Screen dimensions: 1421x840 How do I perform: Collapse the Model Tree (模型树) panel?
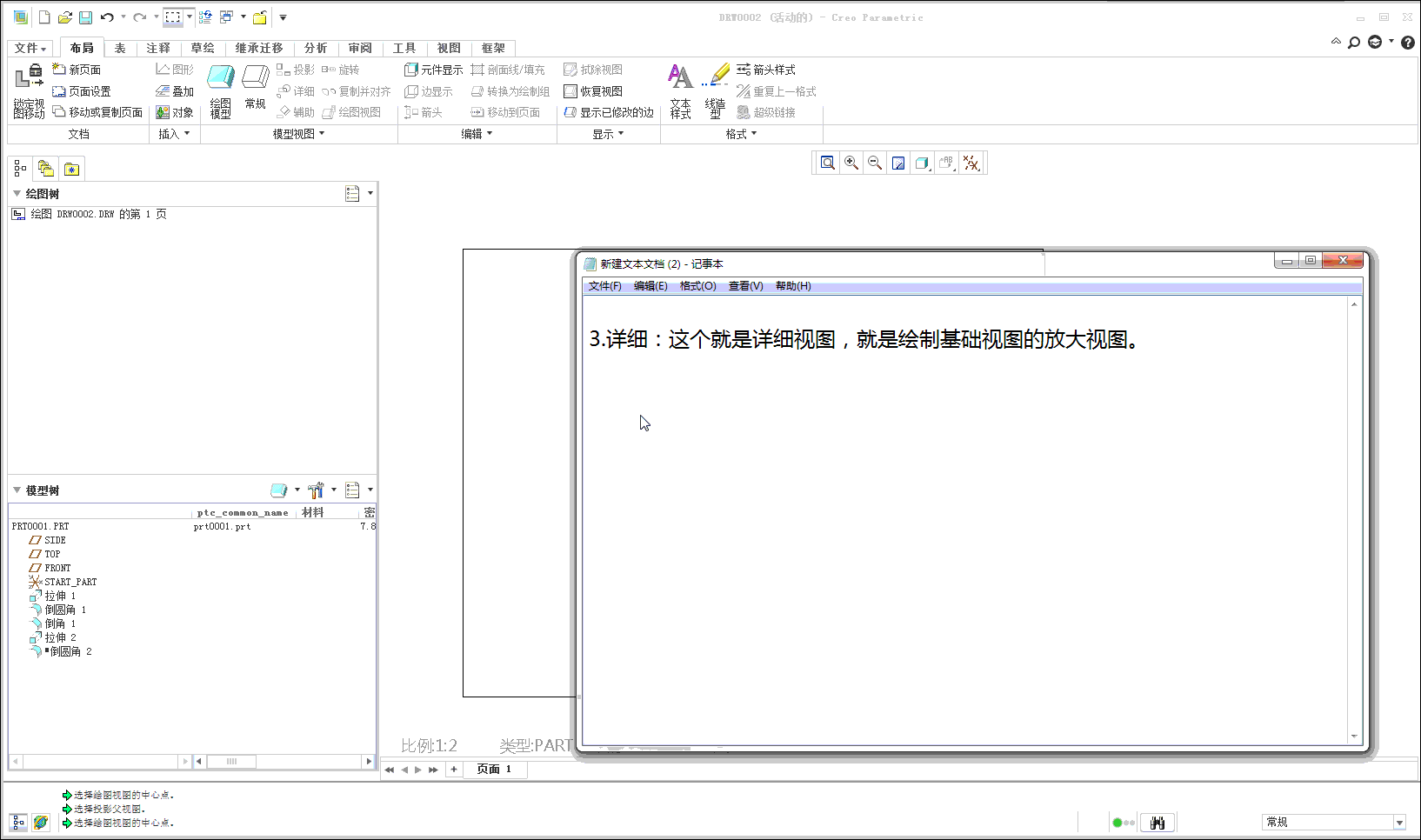[17, 490]
